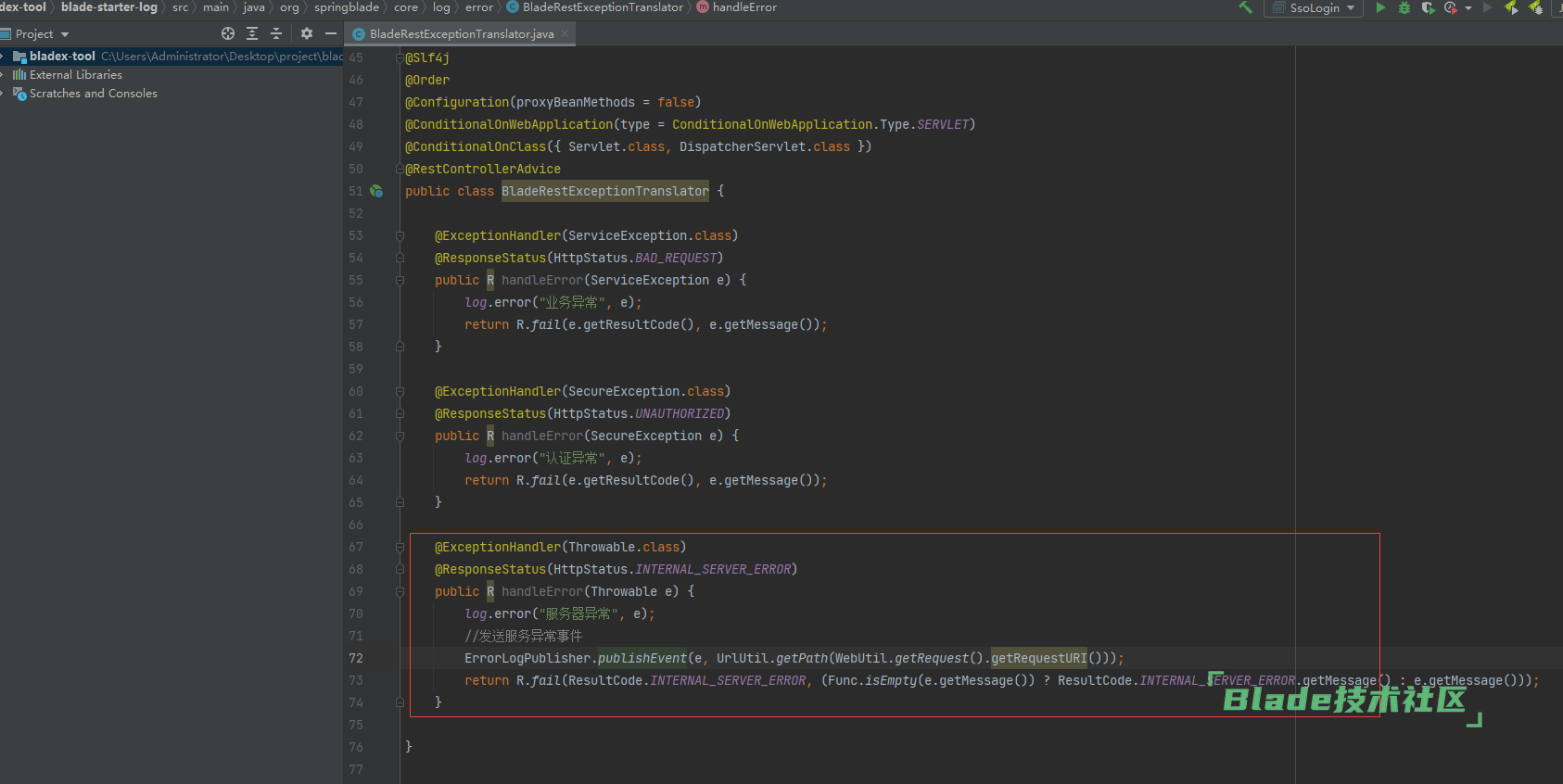Collapse the @ExceptionHandler annotation at line 53
This screenshot has height=784, width=1563.
coord(400,235)
